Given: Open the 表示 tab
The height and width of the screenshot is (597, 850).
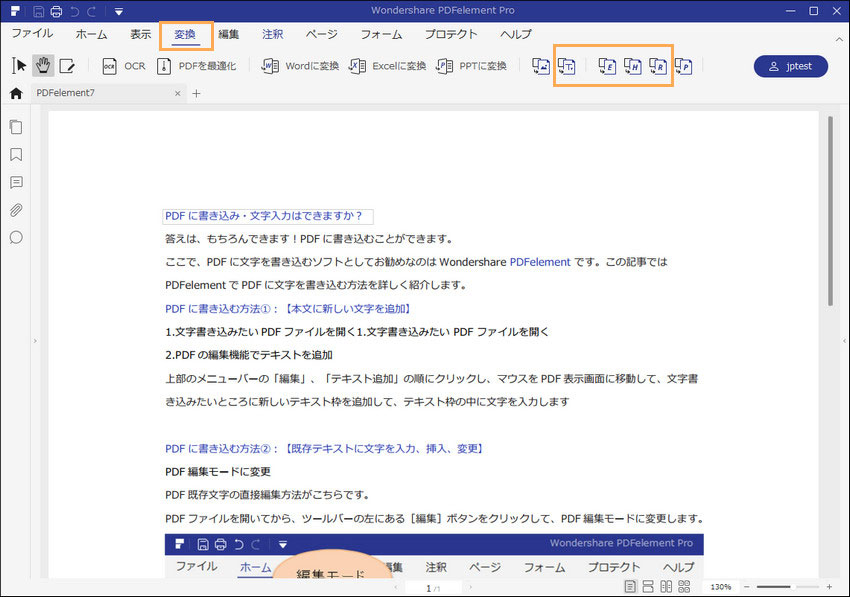Looking at the screenshot, I should (x=140, y=34).
